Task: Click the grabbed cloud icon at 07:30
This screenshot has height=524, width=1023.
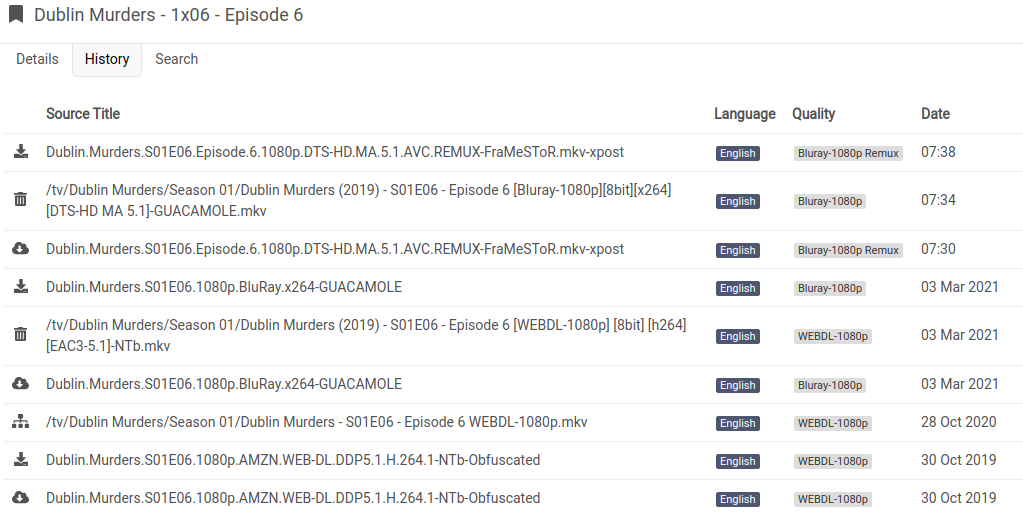Action: 20,249
